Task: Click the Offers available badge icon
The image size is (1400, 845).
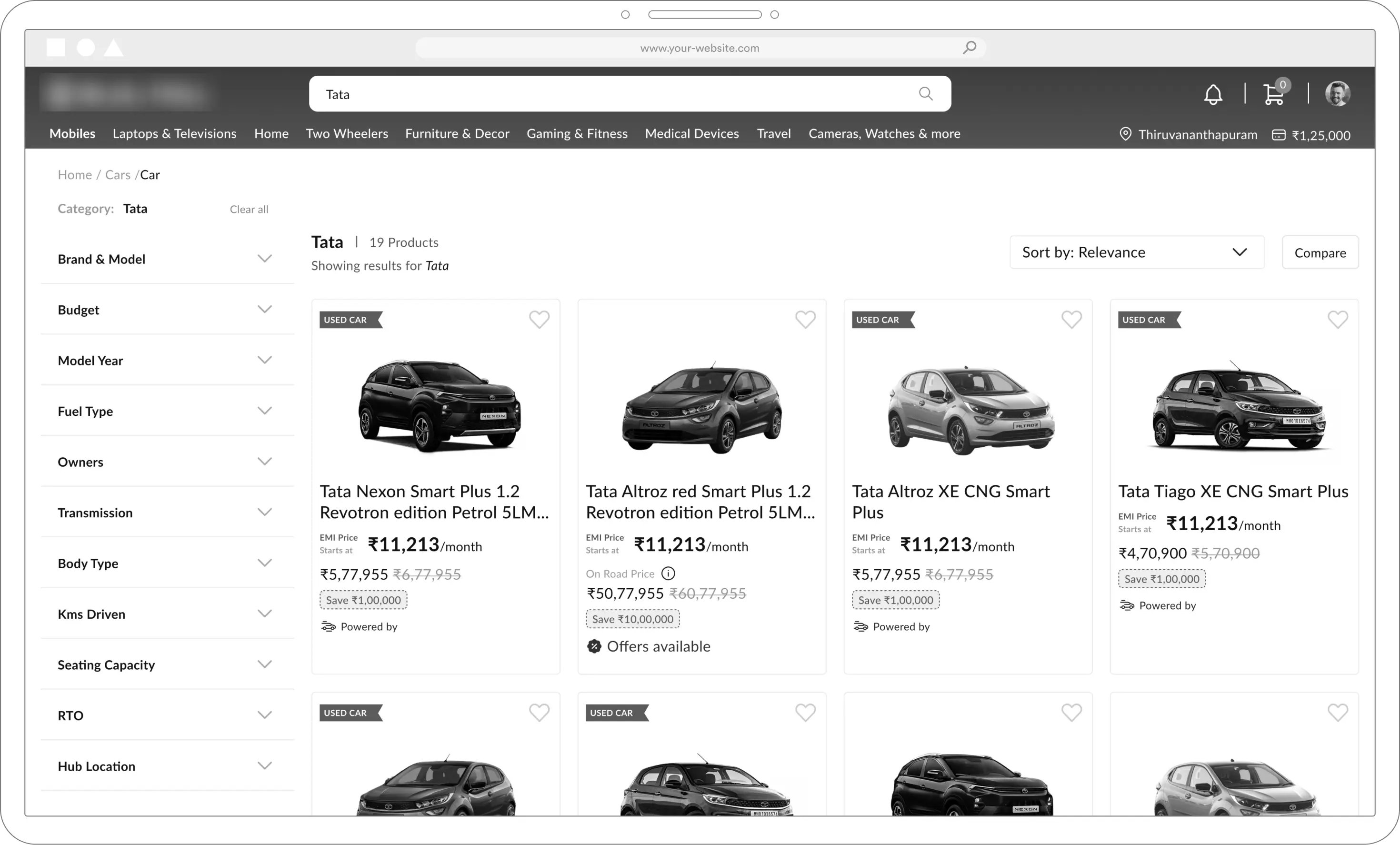Action: pyautogui.click(x=594, y=646)
